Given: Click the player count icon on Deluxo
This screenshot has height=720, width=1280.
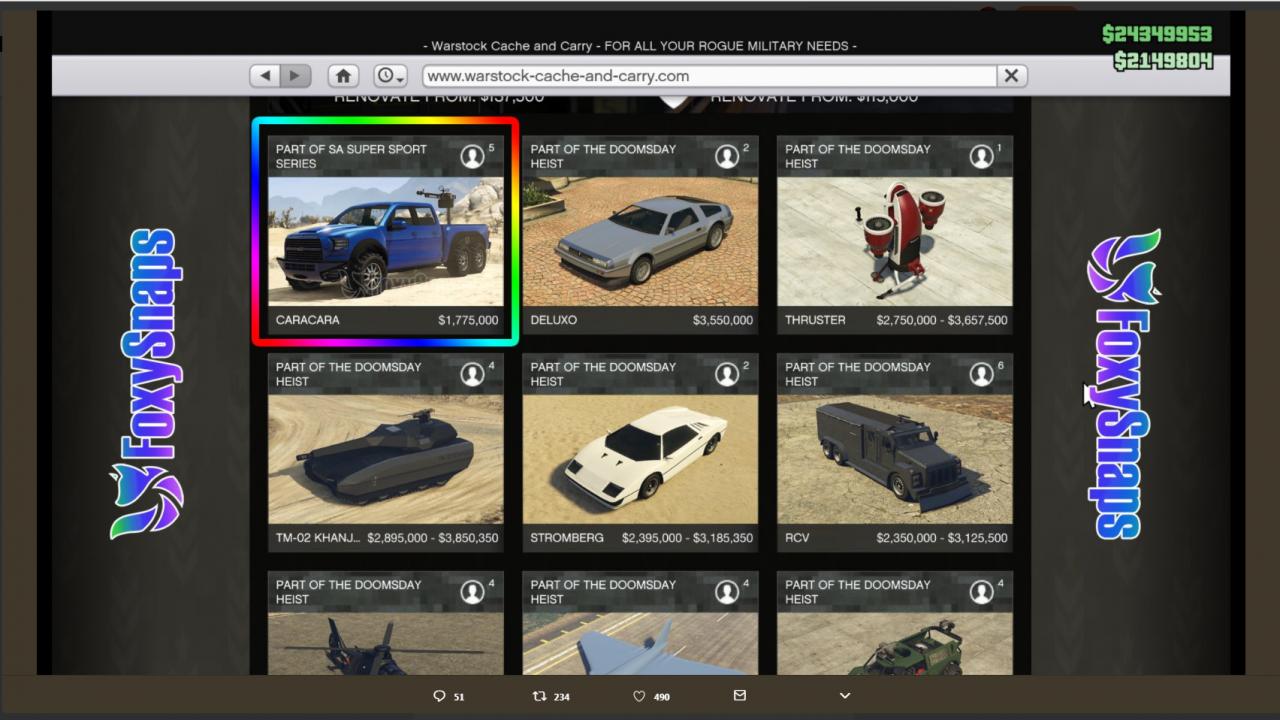Looking at the screenshot, I should (x=727, y=156).
